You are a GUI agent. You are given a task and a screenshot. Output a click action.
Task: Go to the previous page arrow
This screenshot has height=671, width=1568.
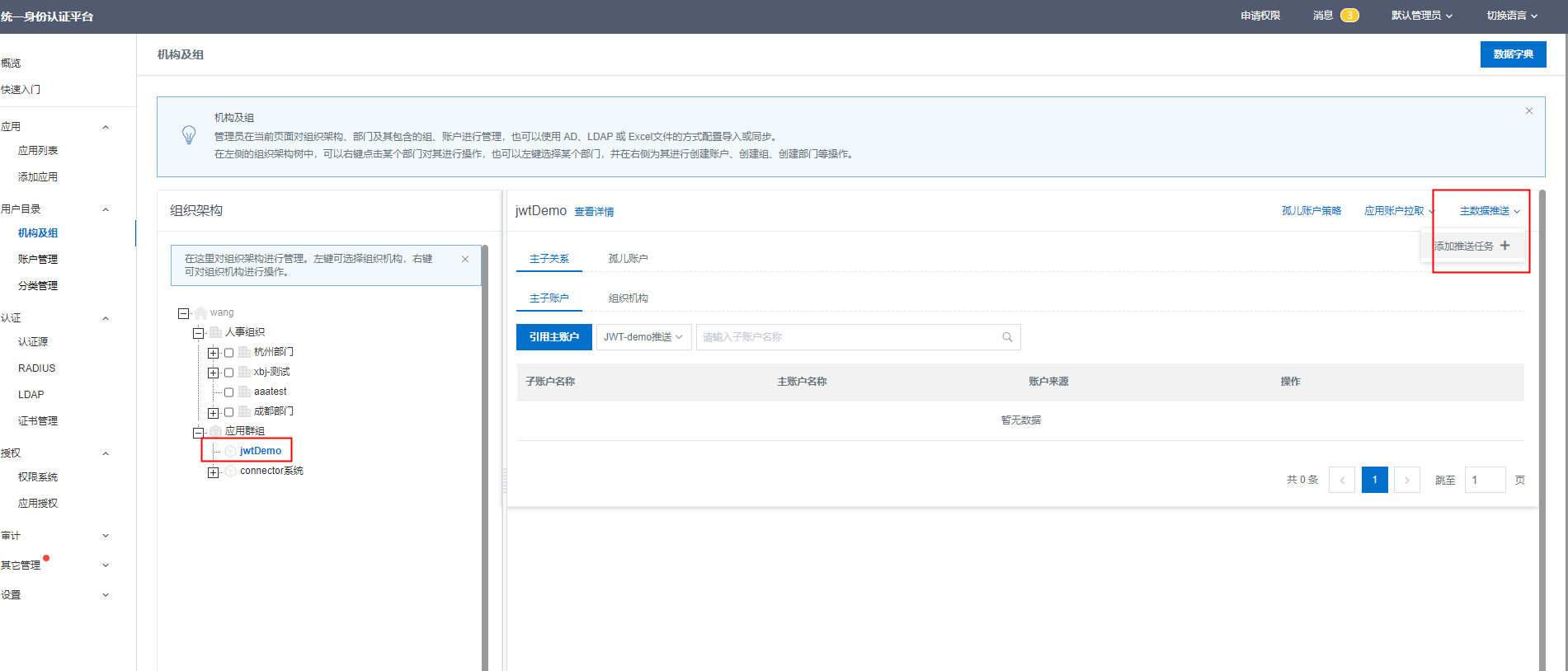click(x=1342, y=480)
